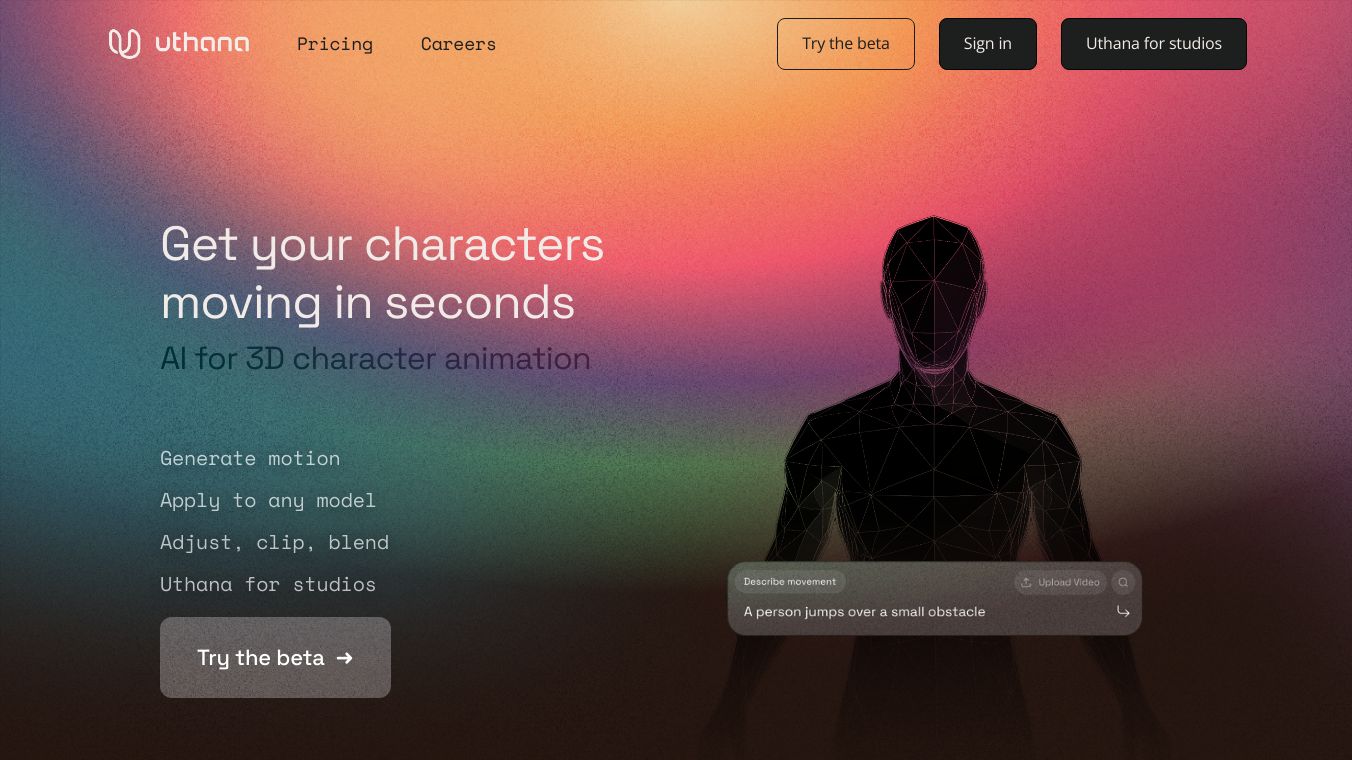Click the search magnifier icon in prompt box
Viewport: 1352px width, 760px height.
(1123, 582)
